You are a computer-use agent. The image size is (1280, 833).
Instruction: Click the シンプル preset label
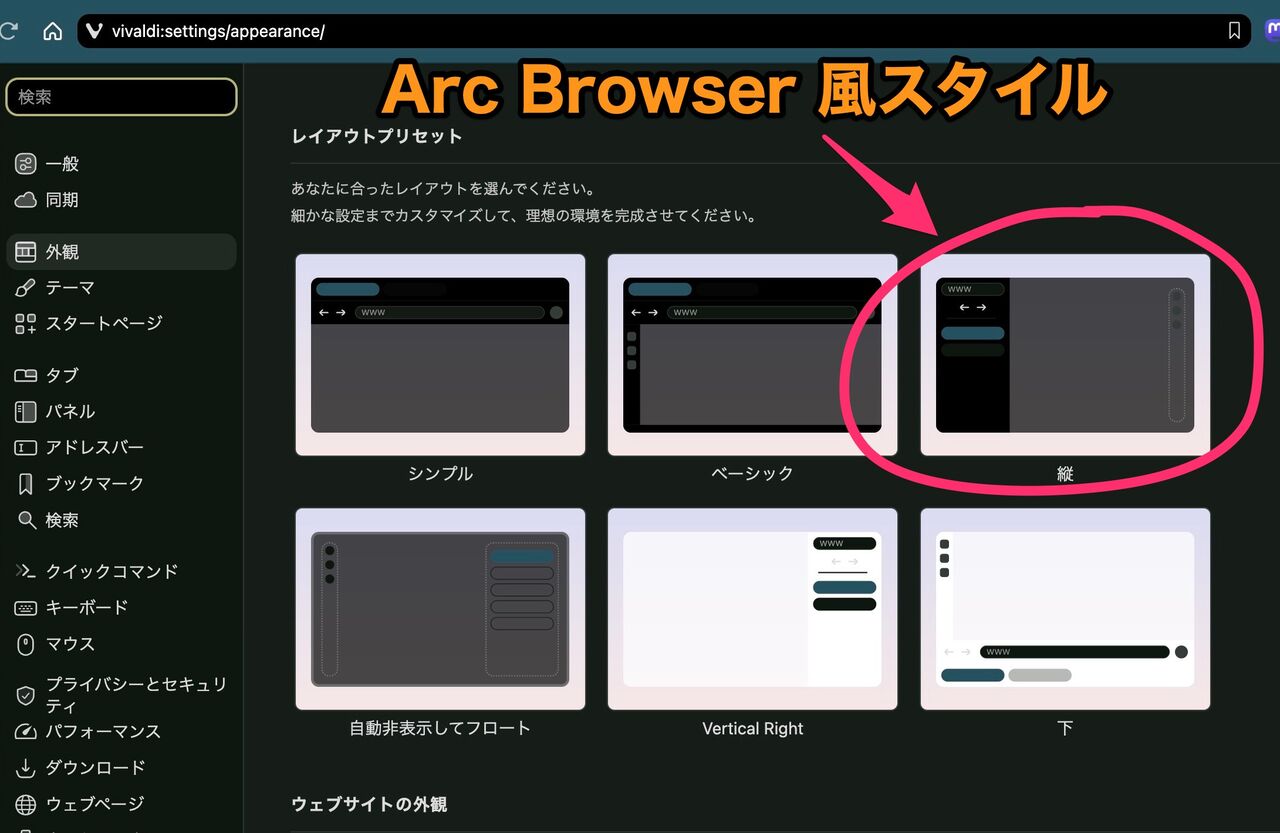440,474
